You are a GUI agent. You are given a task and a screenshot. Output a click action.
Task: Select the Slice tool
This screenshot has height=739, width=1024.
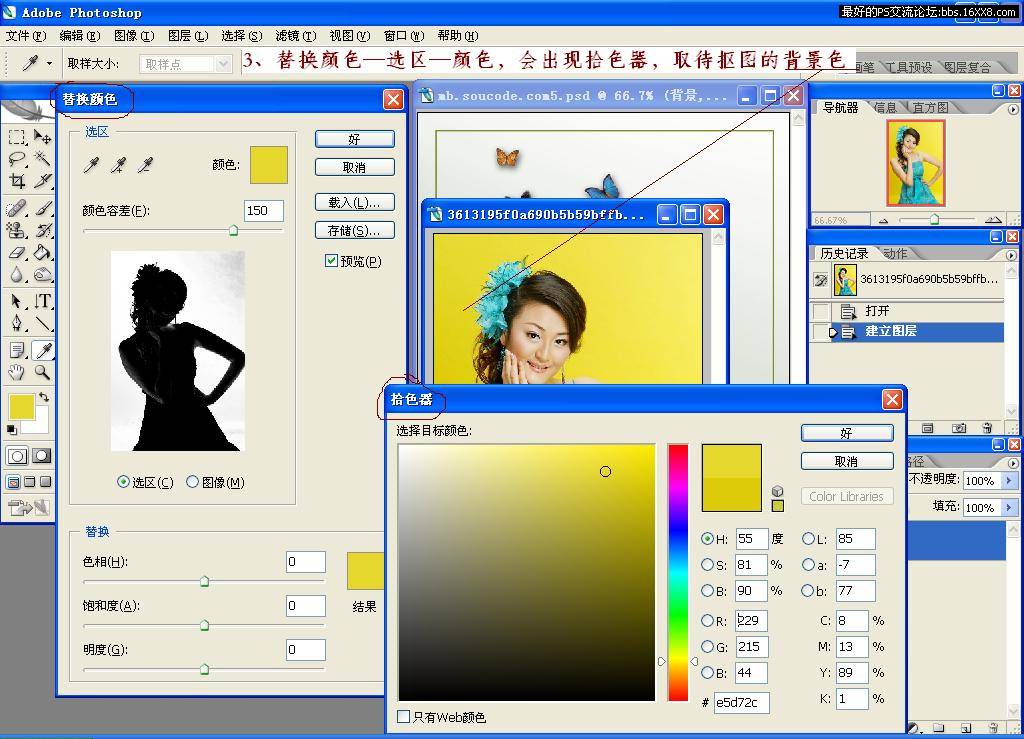click(42, 181)
